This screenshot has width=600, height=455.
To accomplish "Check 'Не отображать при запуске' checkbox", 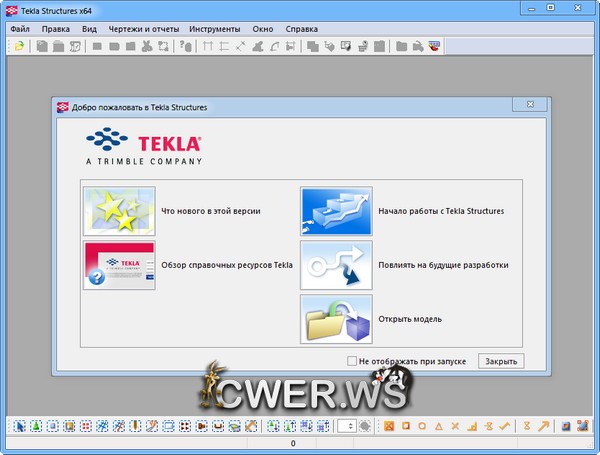I will point(352,361).
